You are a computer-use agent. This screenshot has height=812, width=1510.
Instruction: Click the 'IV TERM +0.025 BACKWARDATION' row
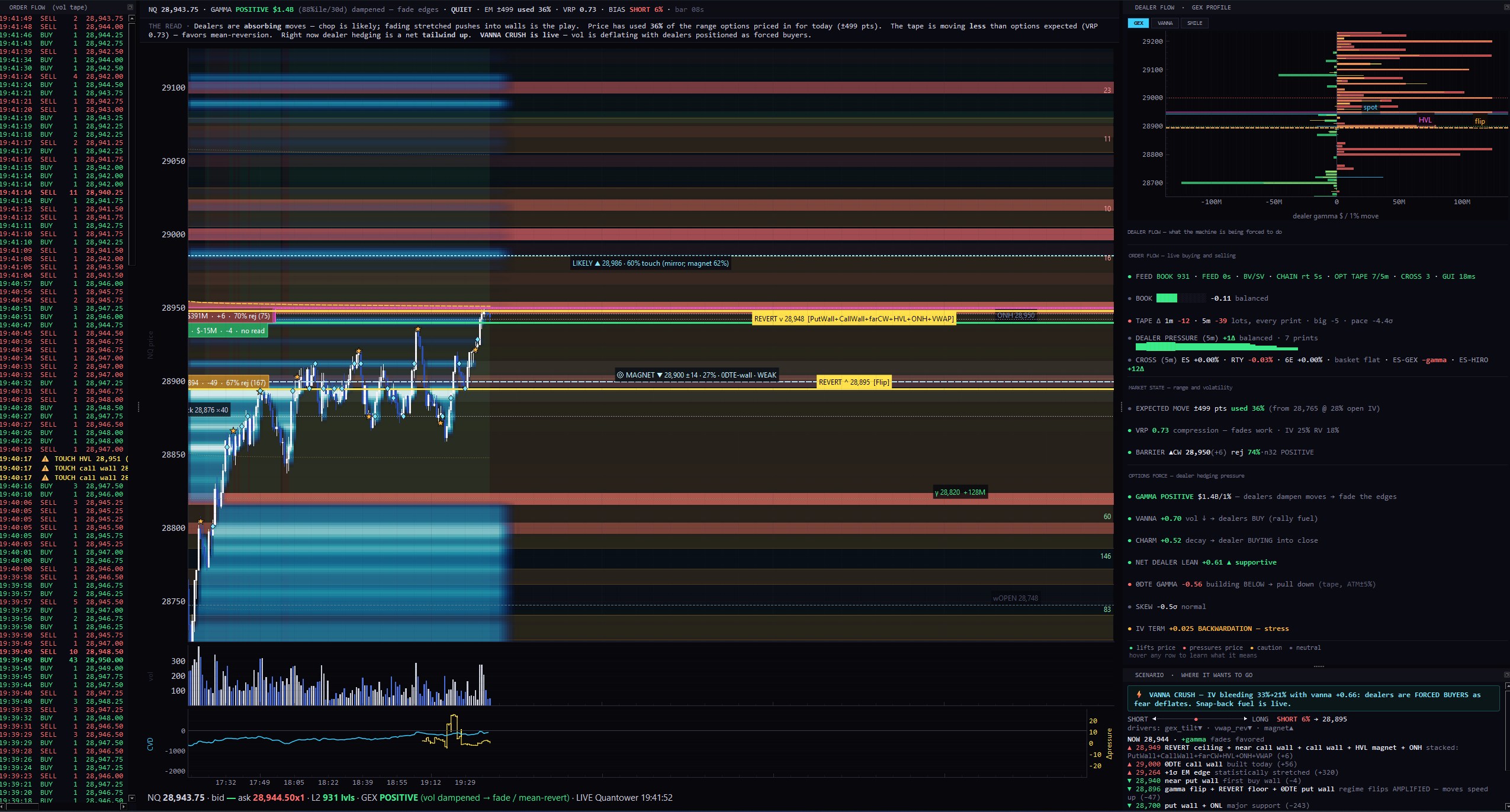(1209, 629)
